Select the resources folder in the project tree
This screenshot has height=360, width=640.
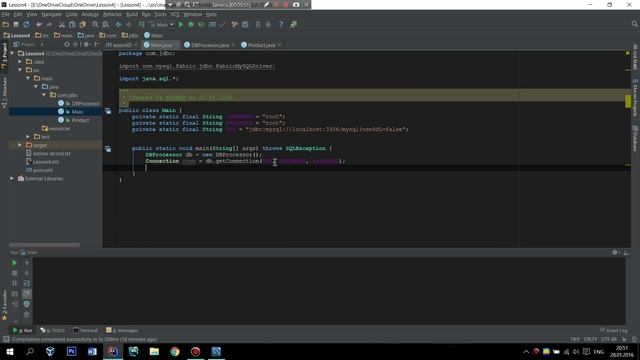(56, 128)
